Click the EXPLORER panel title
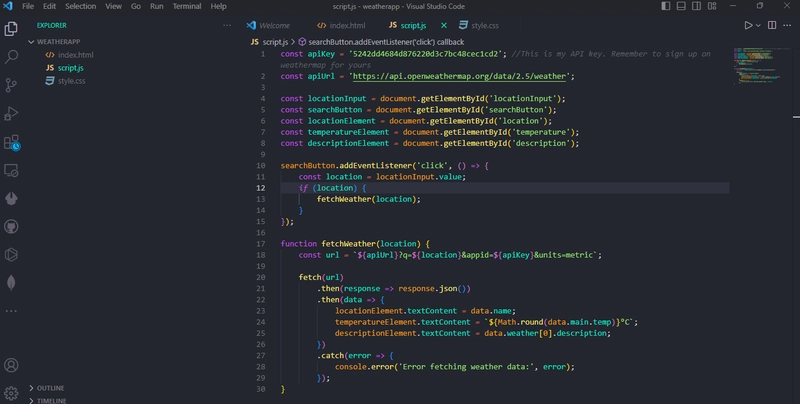This screenshot has height=404, width=800. click(x=52, y=25)
